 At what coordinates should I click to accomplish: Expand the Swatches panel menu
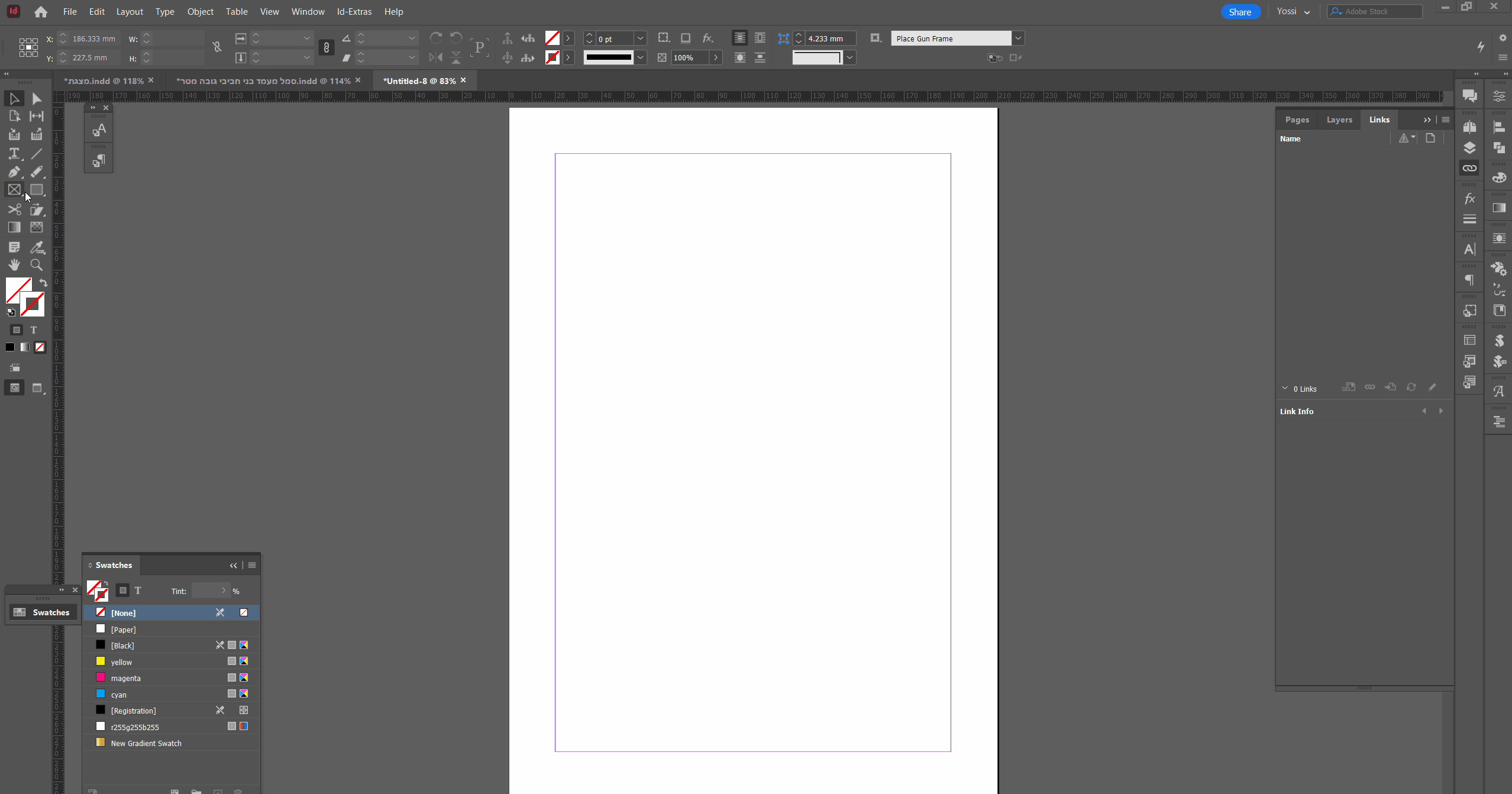(252, 565)
